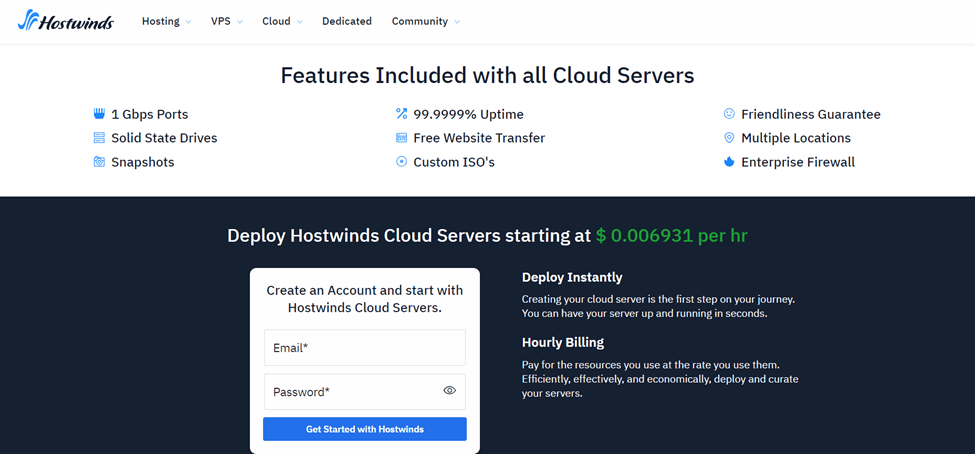The height and width of the screenshot is (454, 975).
Task: Click the Free Website Transfer icon
Action: point(401,138)
